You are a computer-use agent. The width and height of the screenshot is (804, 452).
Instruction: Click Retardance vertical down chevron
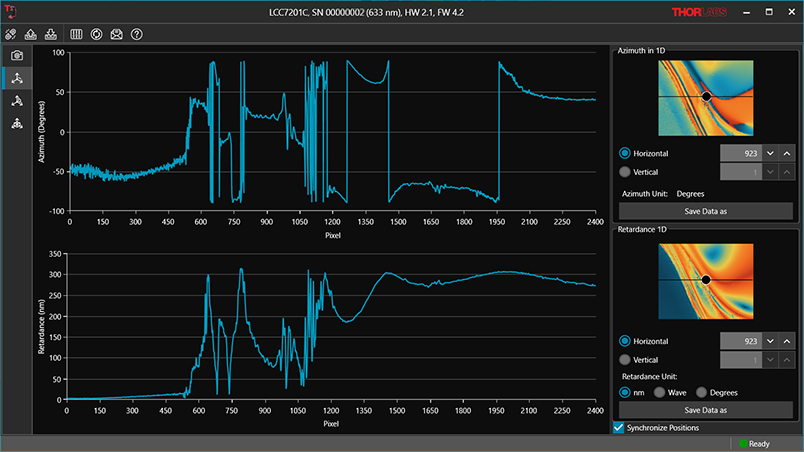770,360
